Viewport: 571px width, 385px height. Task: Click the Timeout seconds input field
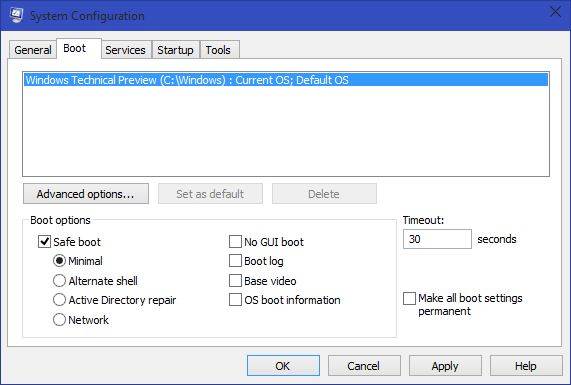(x=437, y=239)
